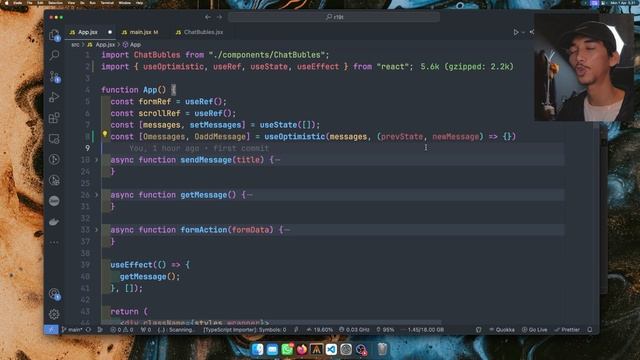Click the Scanning status bar item
This screenshot has width=640, height=360.
(175, 330)
